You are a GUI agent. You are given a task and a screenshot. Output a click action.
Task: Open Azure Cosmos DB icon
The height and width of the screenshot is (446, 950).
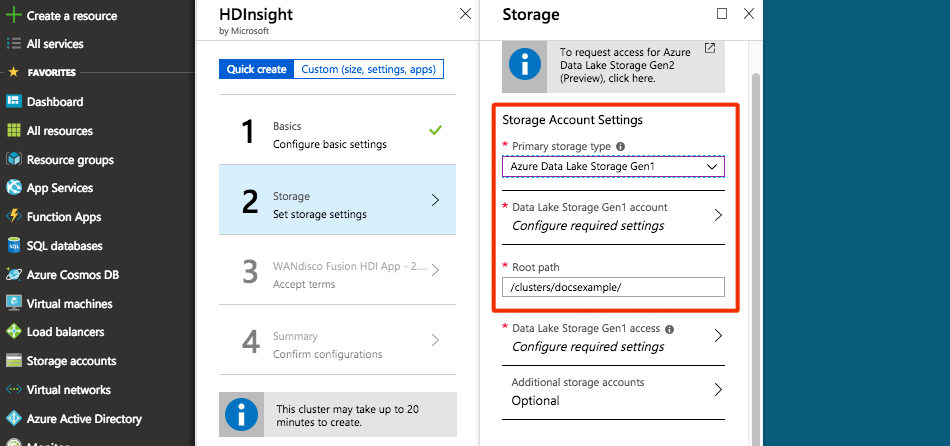(x=14, y=275)
